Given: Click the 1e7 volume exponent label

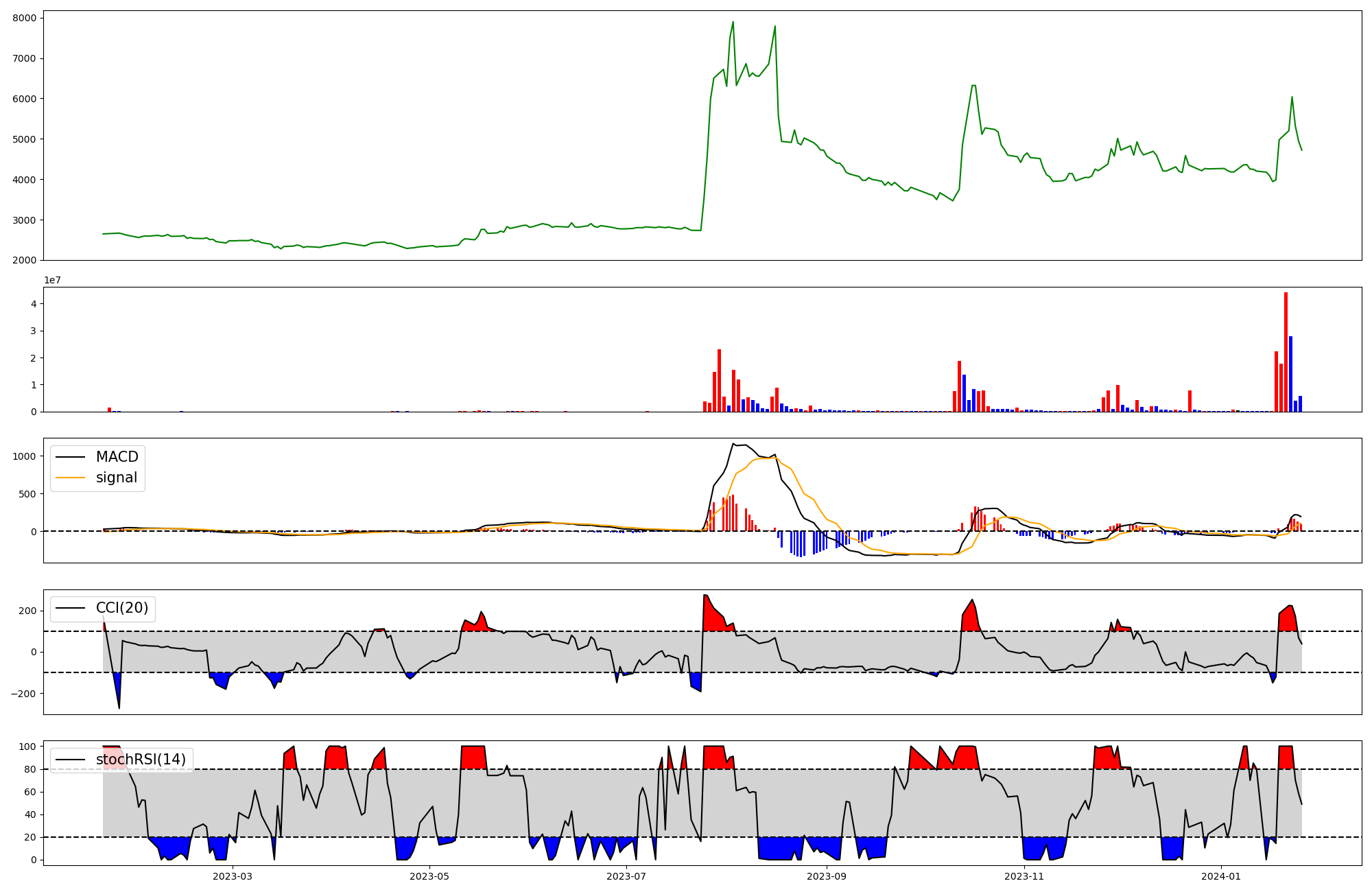Looking at the screenshot, I should (53, 281).
